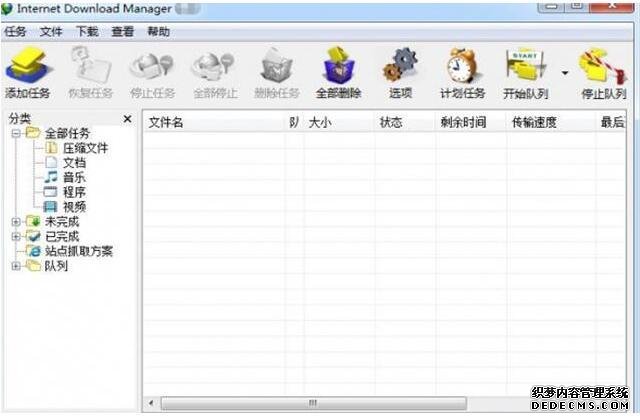
Task: Sort by 最后 column header
Action: [611, 122]
